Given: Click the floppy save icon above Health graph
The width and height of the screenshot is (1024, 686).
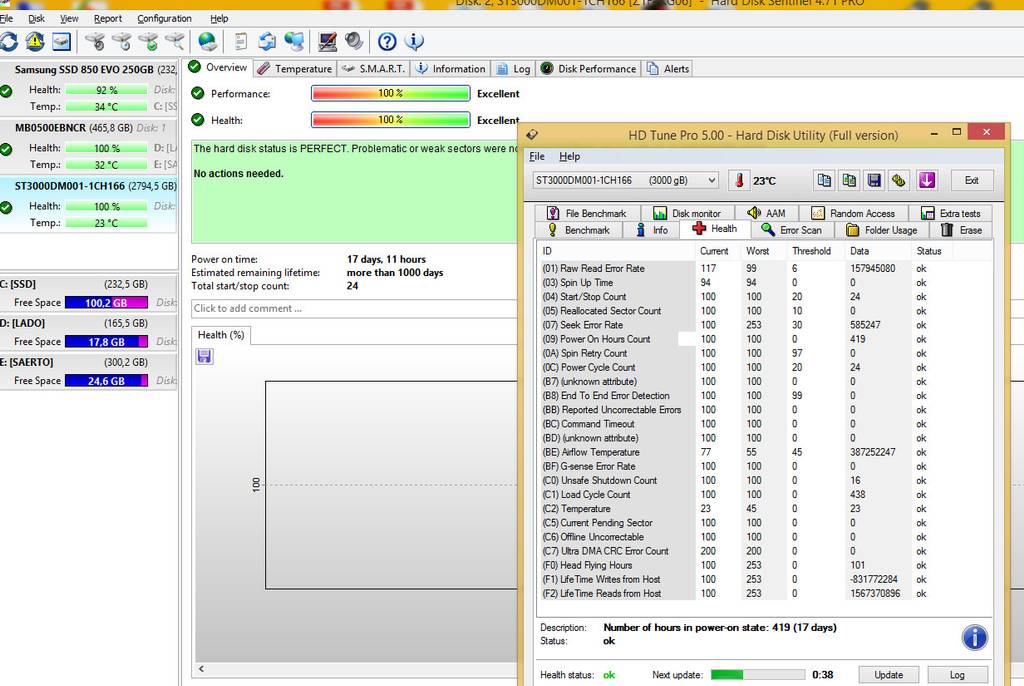Looking at the screenshot, I should point(204,356).
